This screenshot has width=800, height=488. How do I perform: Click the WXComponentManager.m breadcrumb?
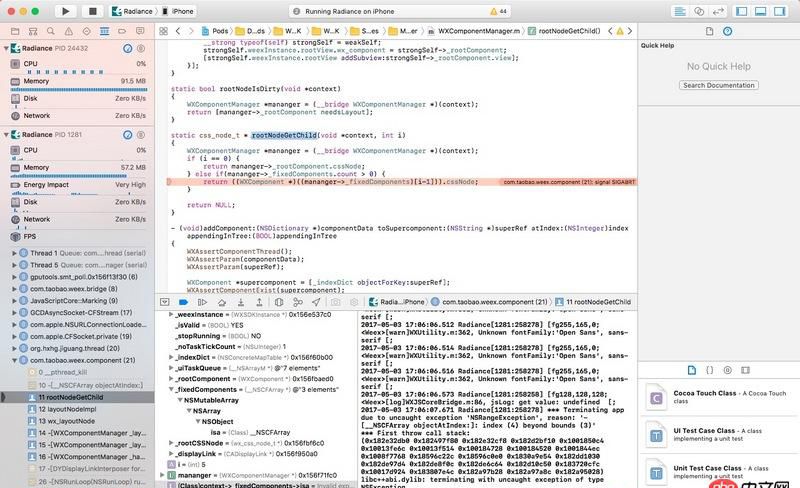tap(474, 31)
